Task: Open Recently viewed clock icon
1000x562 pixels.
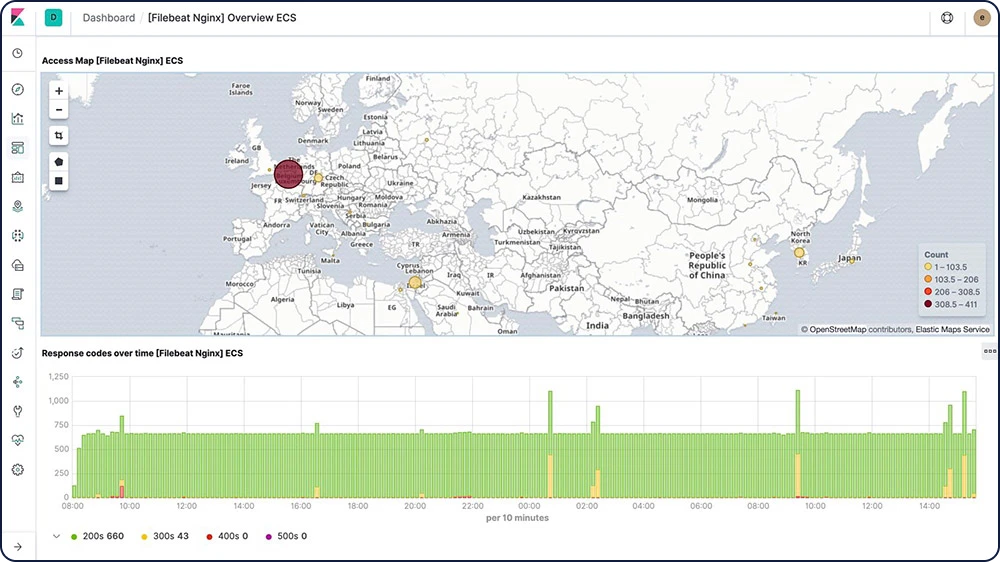Action: (18, 53)
